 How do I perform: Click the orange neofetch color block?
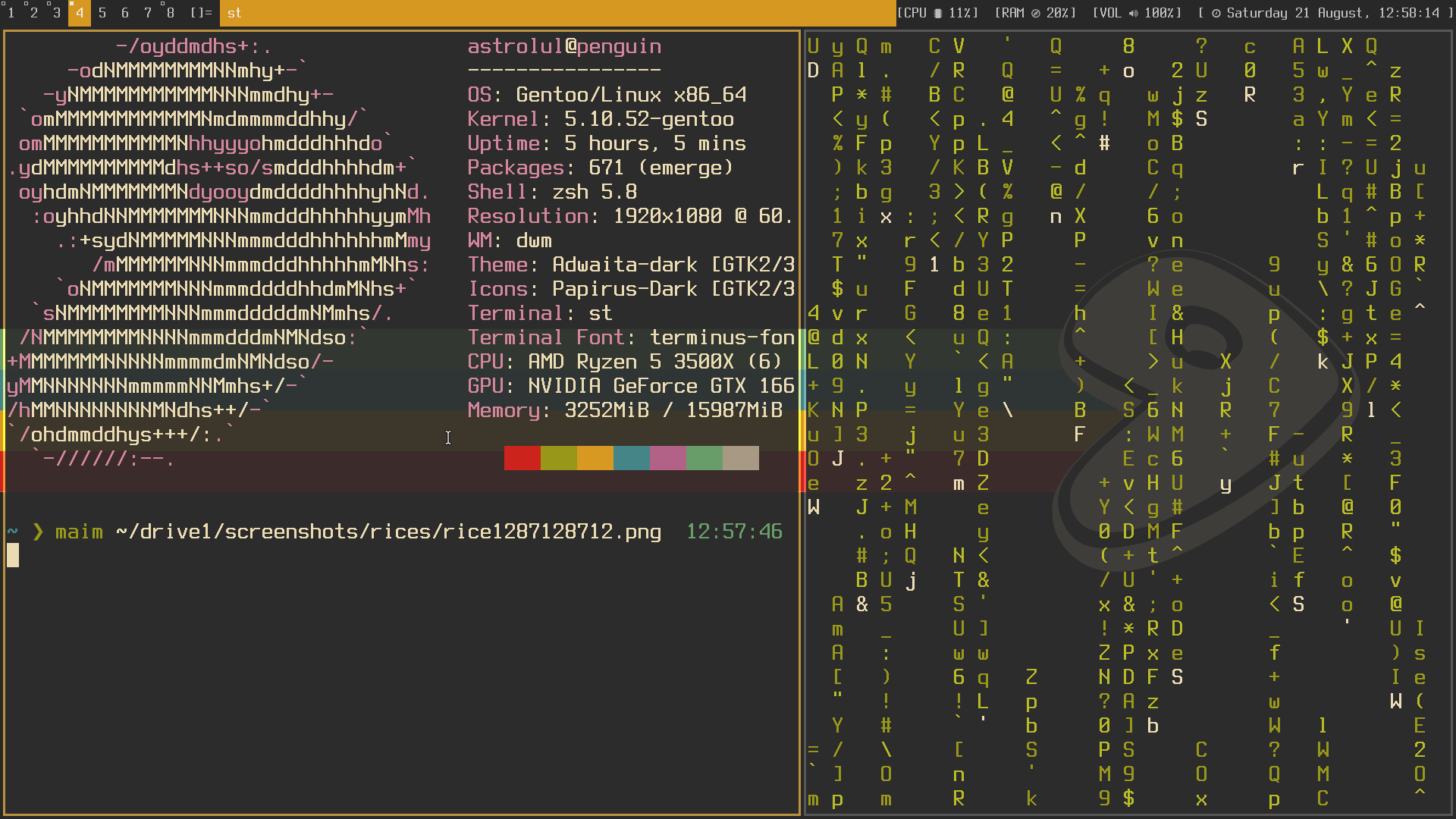tap(595, 458)
